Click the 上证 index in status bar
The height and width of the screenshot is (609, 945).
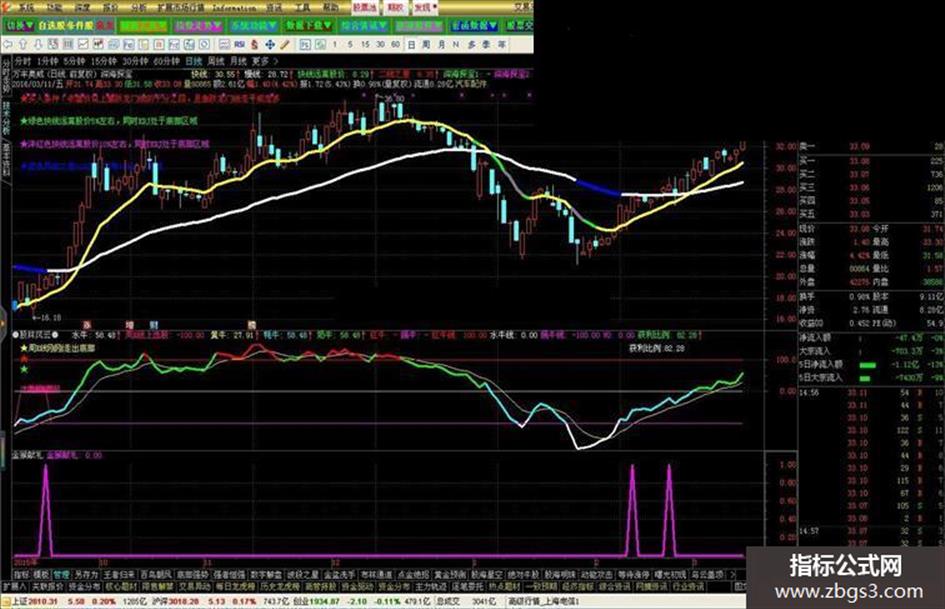point(34,601)
